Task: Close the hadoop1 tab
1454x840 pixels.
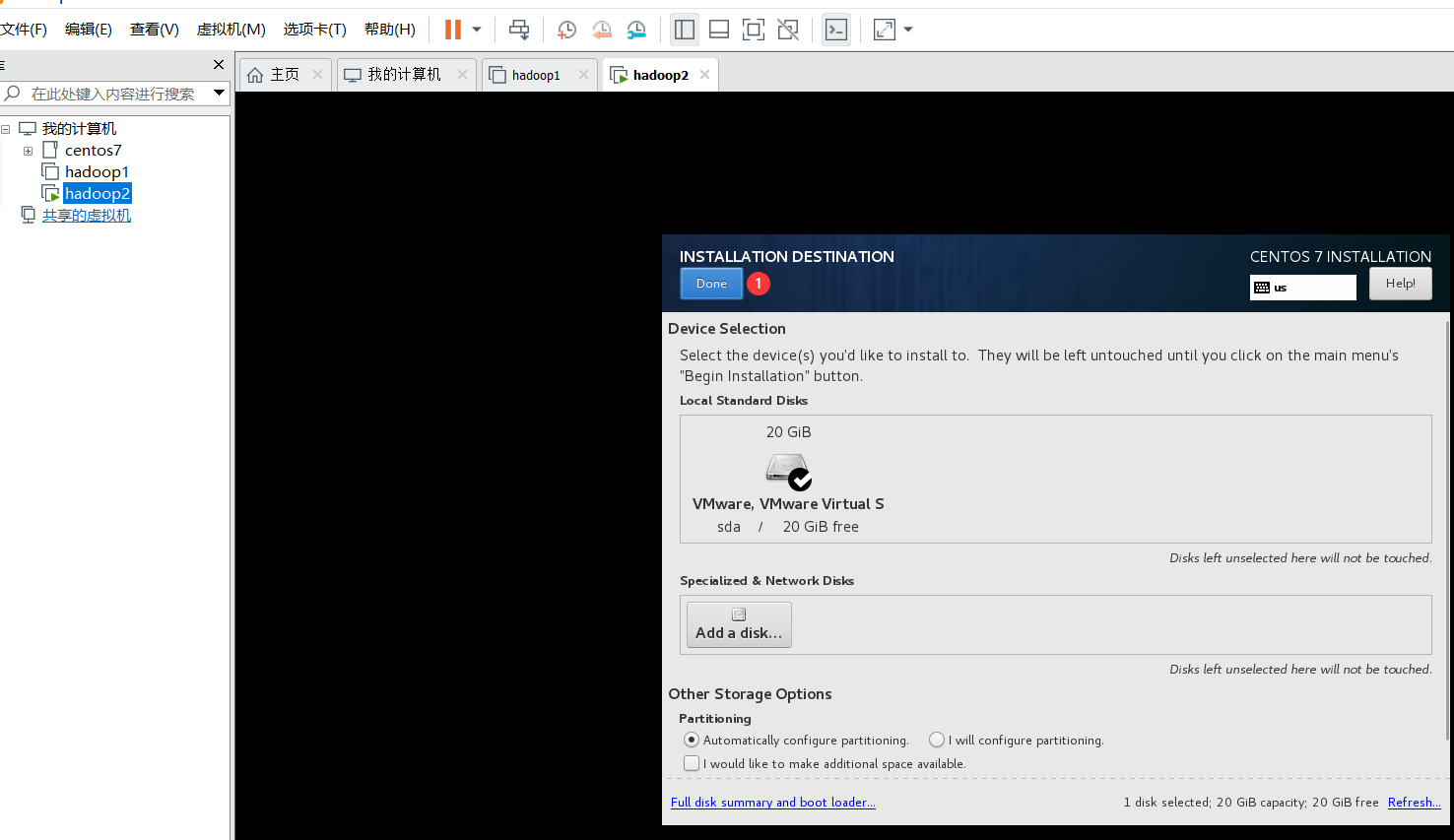Action: pos(583,74)
